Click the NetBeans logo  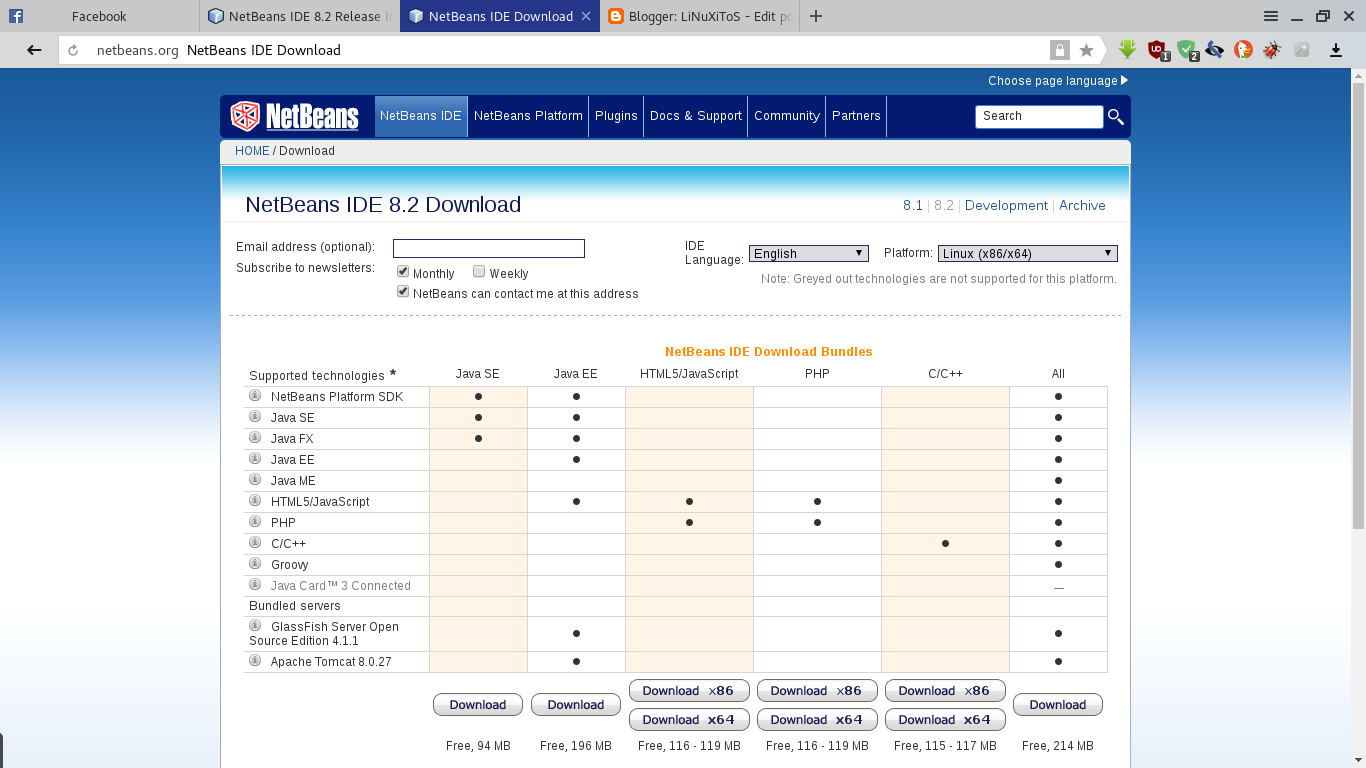tap(294, 116)
